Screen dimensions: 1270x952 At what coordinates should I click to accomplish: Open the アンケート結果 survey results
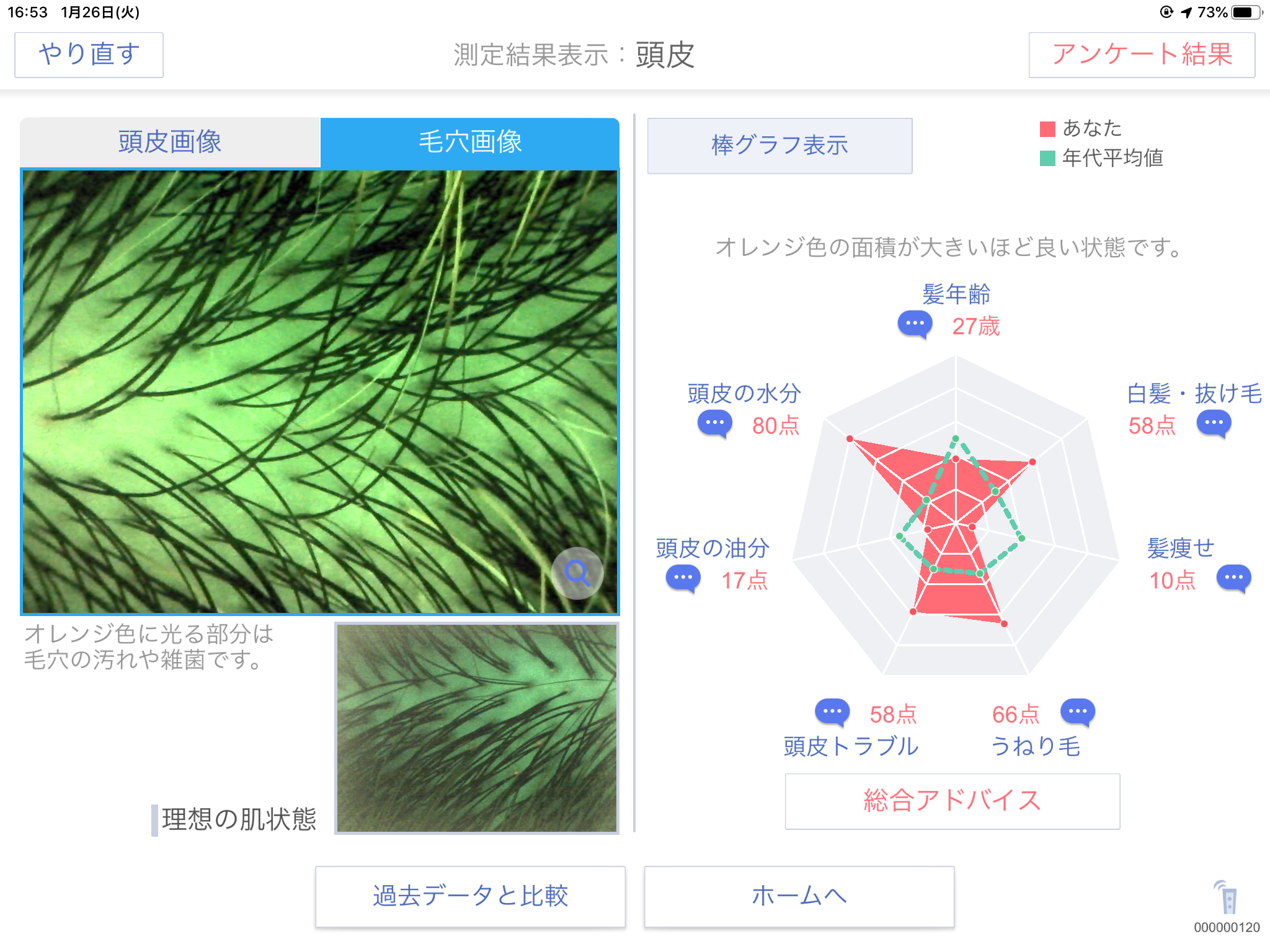pyautogui.click(x=1142, y=55)
